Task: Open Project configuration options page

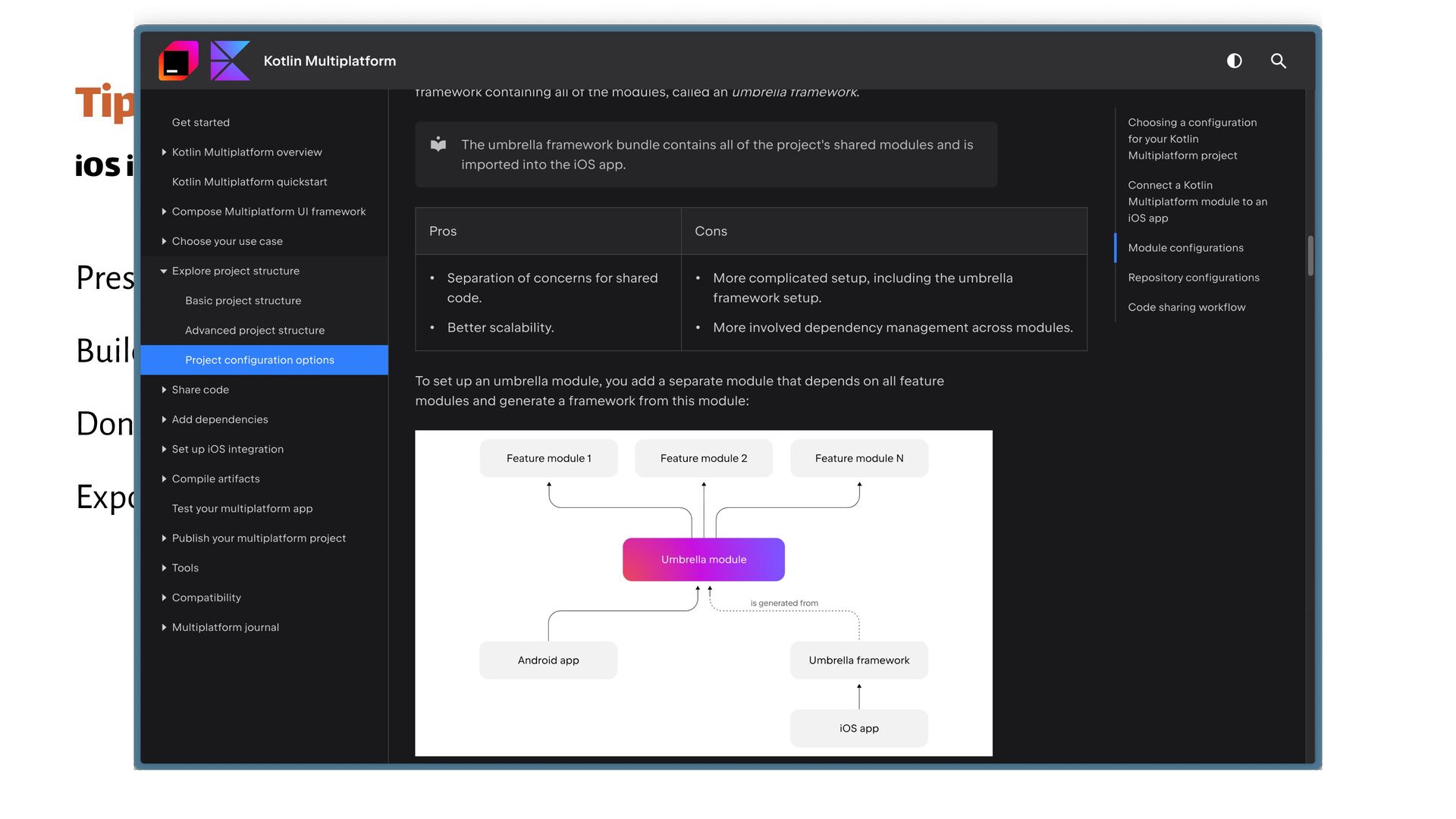Action: click(x=259, y=360)
